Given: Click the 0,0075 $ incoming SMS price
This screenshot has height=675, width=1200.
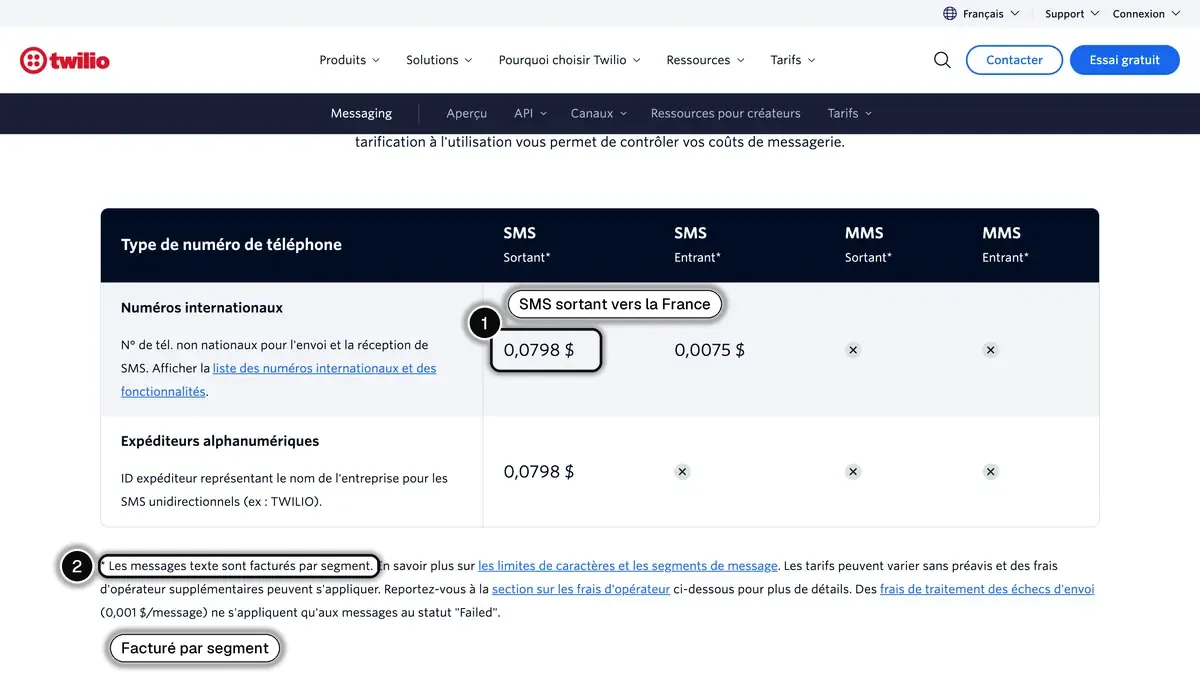Looking at the screenshot, I should [x=709, y=350].
